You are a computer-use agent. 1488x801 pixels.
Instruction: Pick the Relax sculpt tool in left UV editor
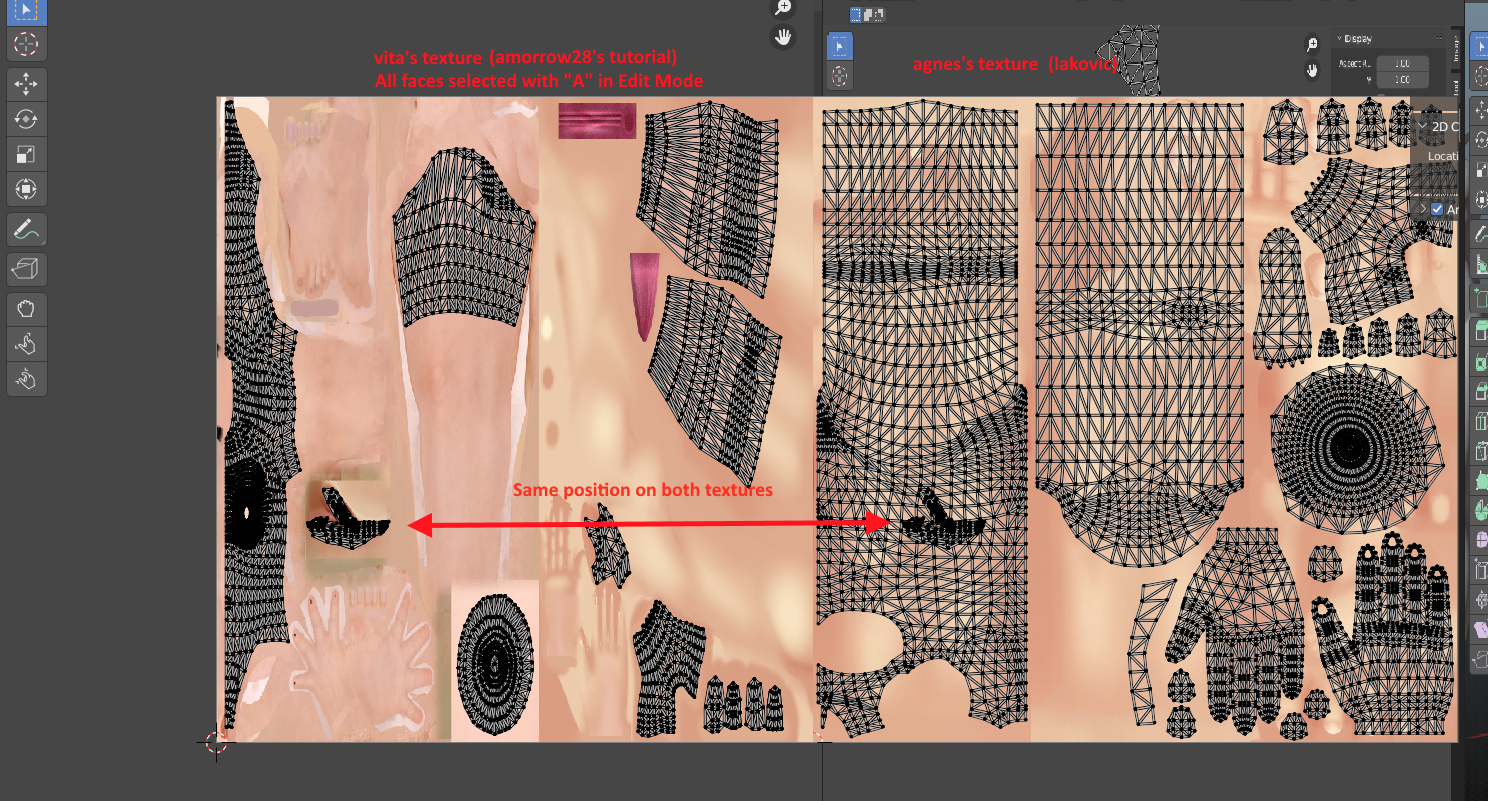pos(27,344)
